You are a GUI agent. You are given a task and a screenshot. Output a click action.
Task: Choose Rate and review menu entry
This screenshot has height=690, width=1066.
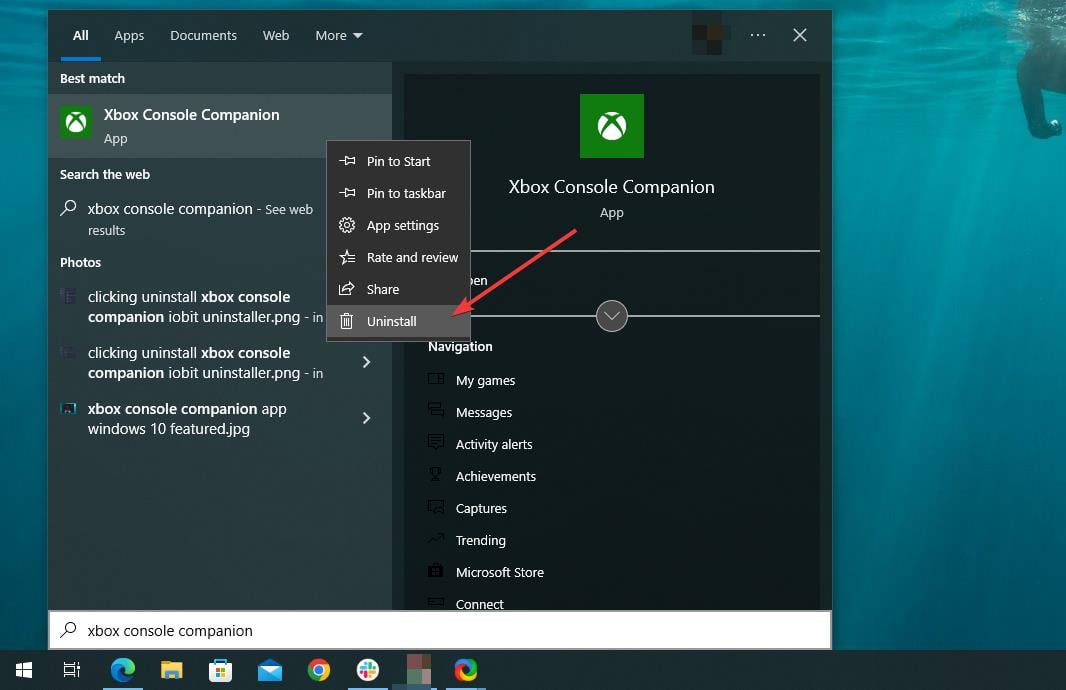[x=398, y=257]
